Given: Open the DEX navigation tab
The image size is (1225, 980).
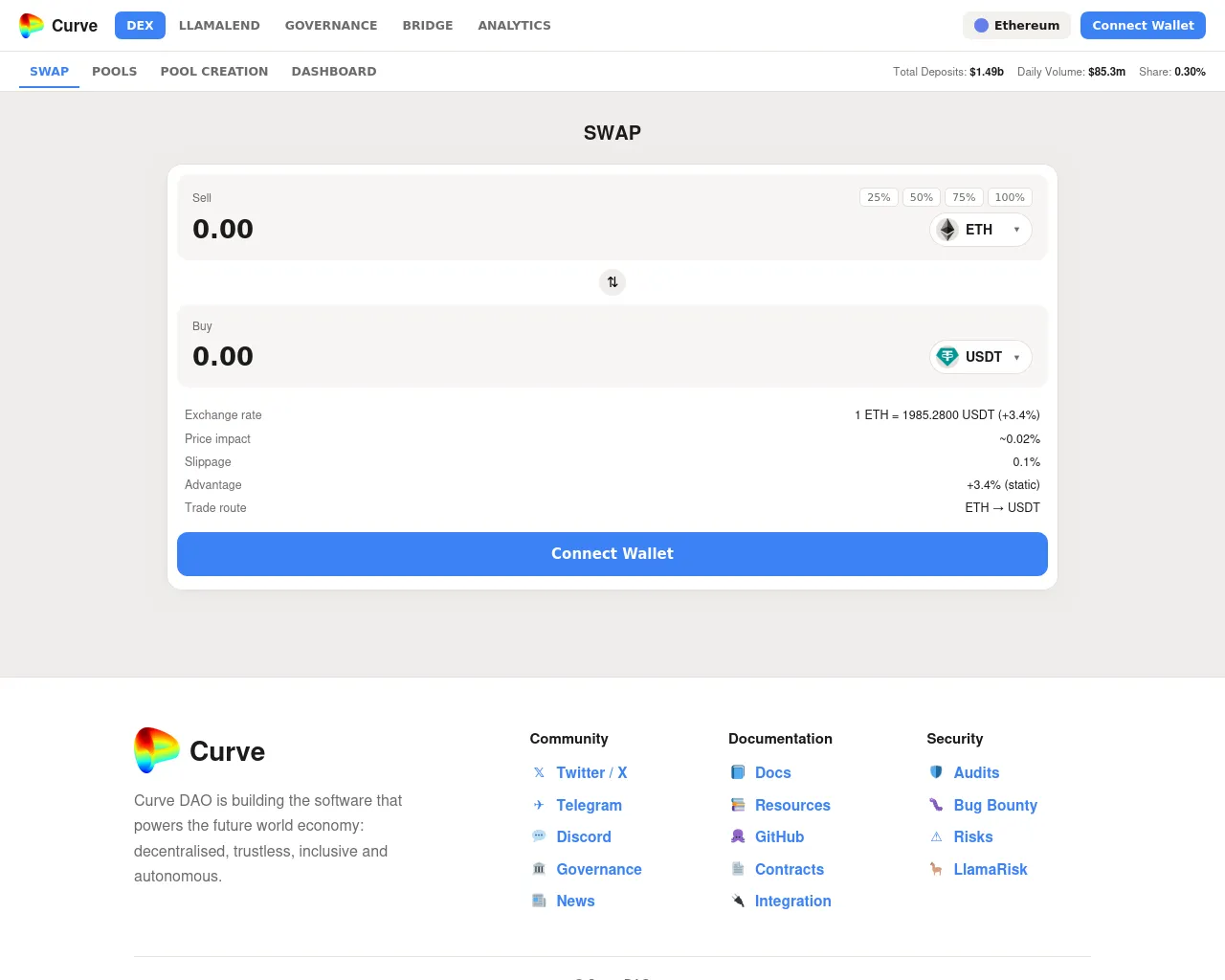Looking at the screenshot, I should [x=140, y=26].
